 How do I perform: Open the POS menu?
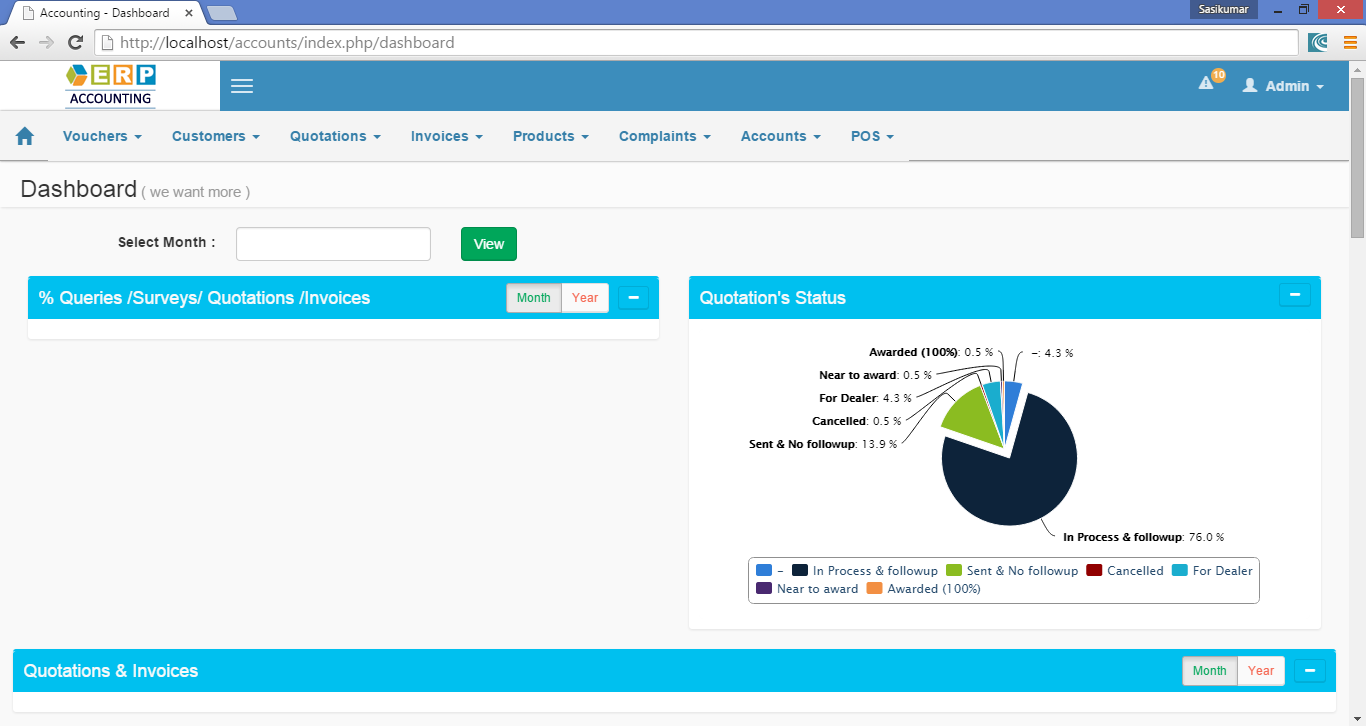871,135
